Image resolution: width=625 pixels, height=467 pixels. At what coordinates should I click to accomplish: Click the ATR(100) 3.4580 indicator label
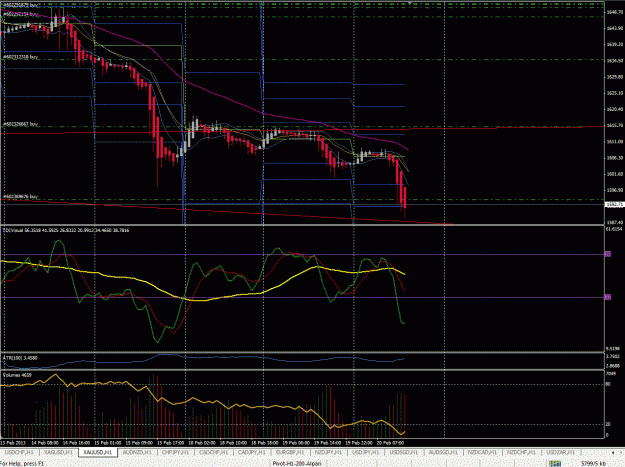20,358
